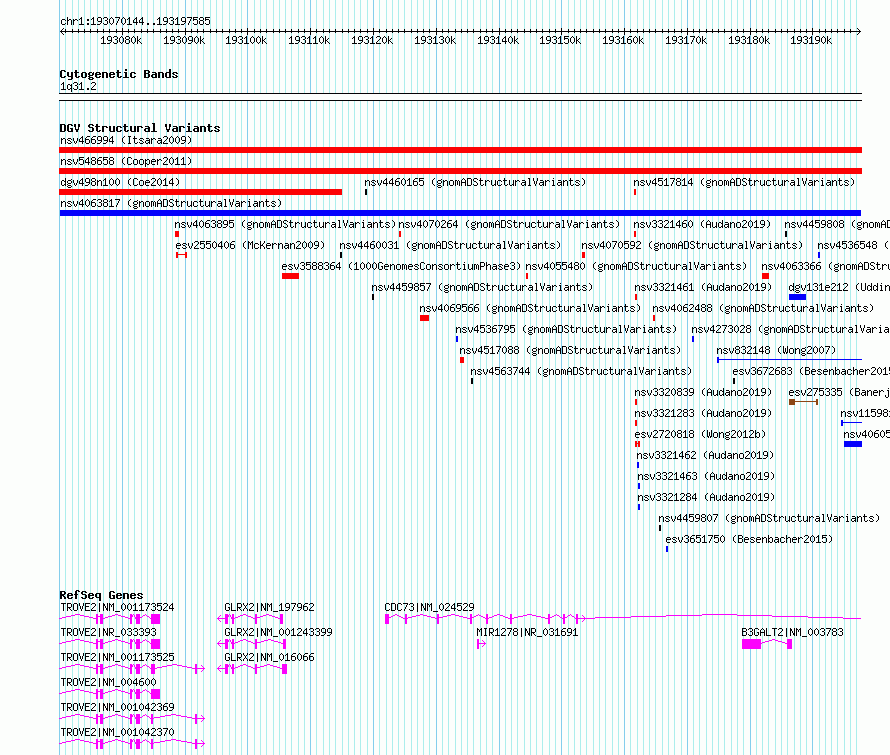890x755 pixels.
Task: Click the nsv4063366 red block glyph
Action: [x=765, y=276]
